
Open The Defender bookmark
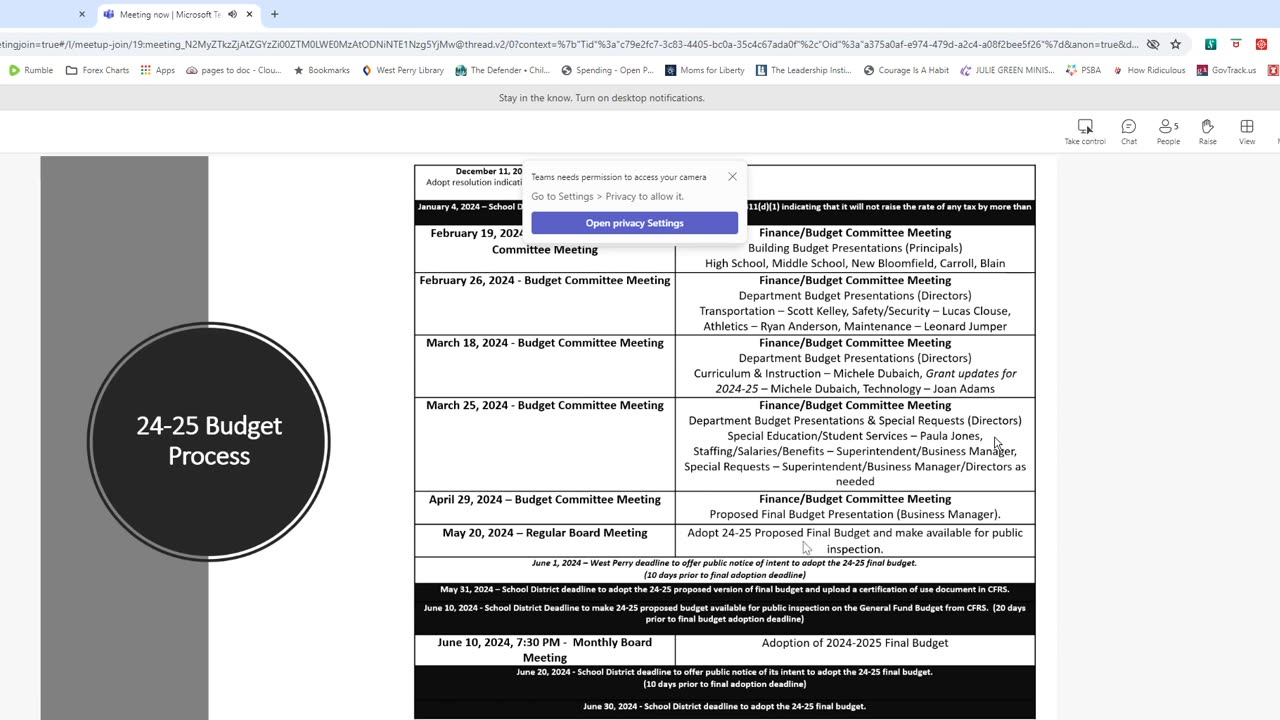(x=502, y=70)
